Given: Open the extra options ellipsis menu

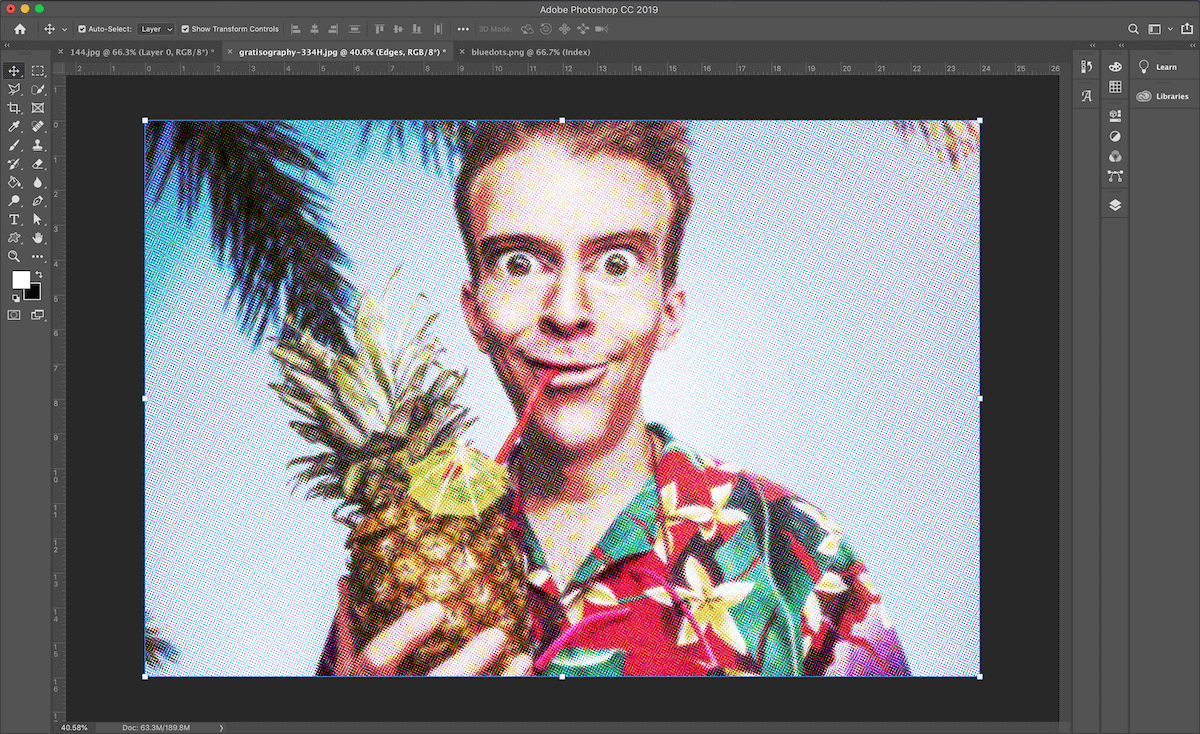Looking at the screenshot, I should [464, 29].
